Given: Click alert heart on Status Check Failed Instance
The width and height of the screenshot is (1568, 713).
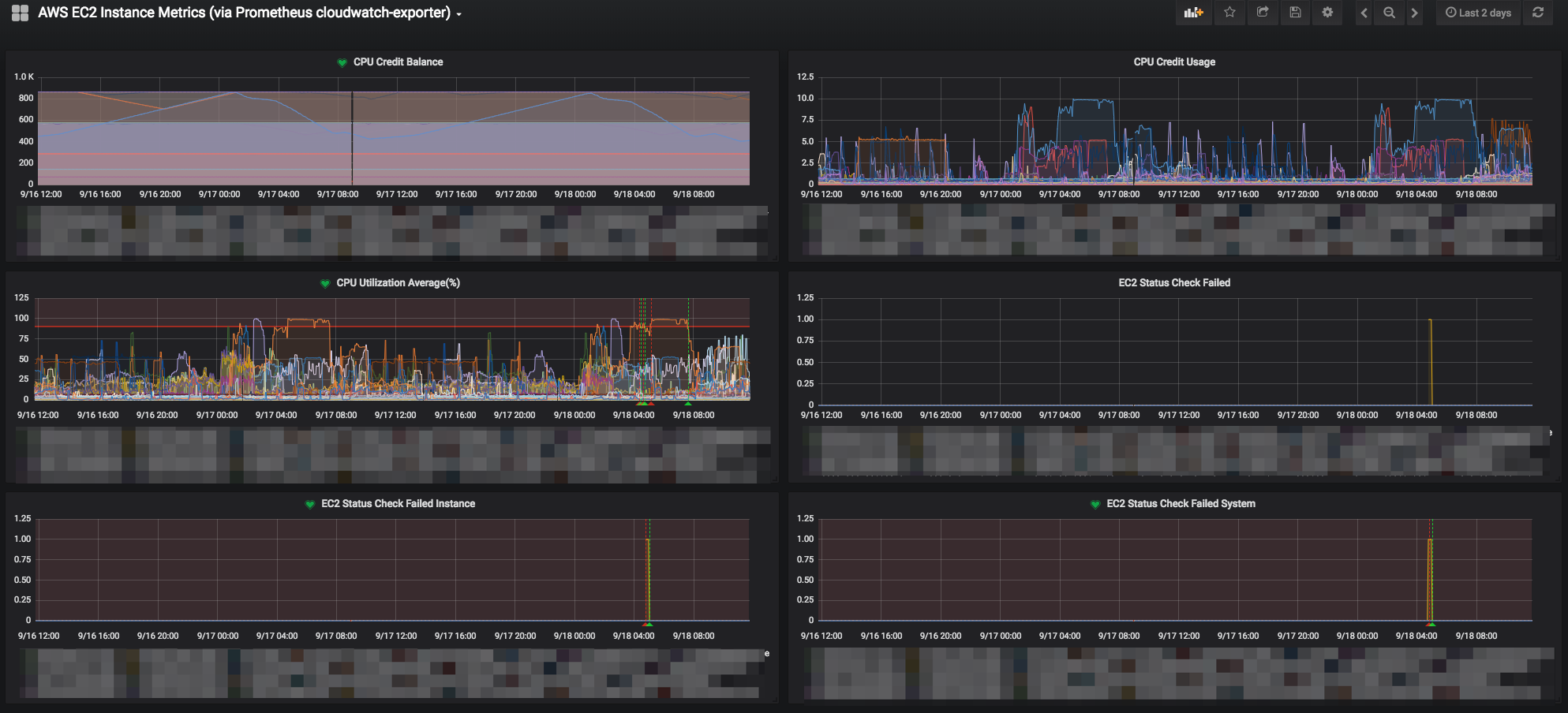Looking at the screenshot, I should pyautogui.click(x=310, y=504).
